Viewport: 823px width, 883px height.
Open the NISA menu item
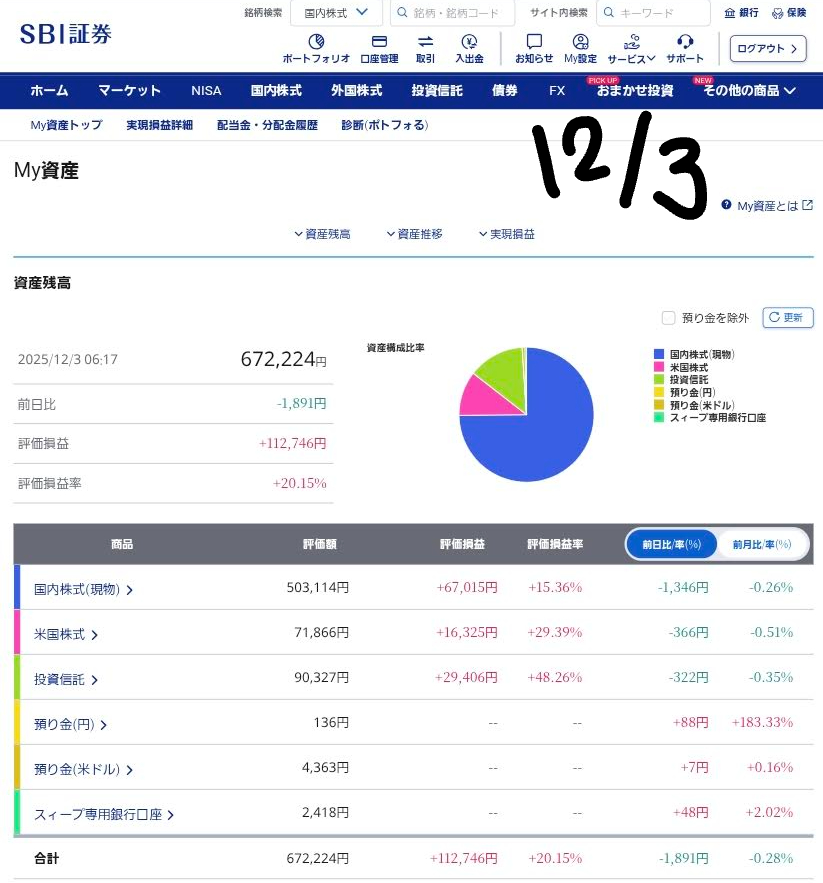(x=206, y=90)
